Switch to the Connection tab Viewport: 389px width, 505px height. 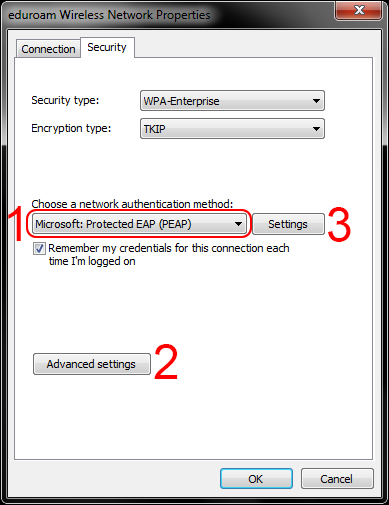point(48,49)
